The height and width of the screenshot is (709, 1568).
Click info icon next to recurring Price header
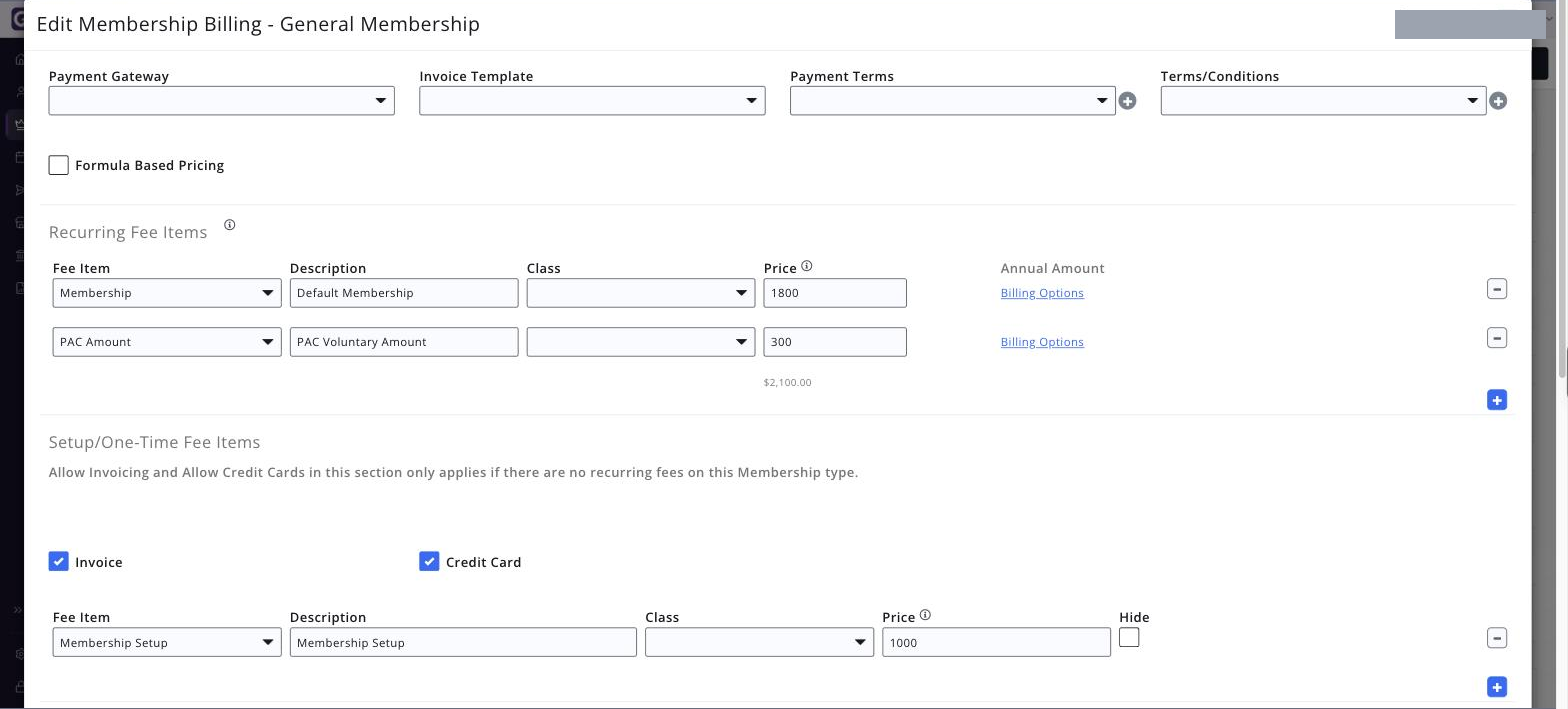pyautogui.click(x=807, y=266)
